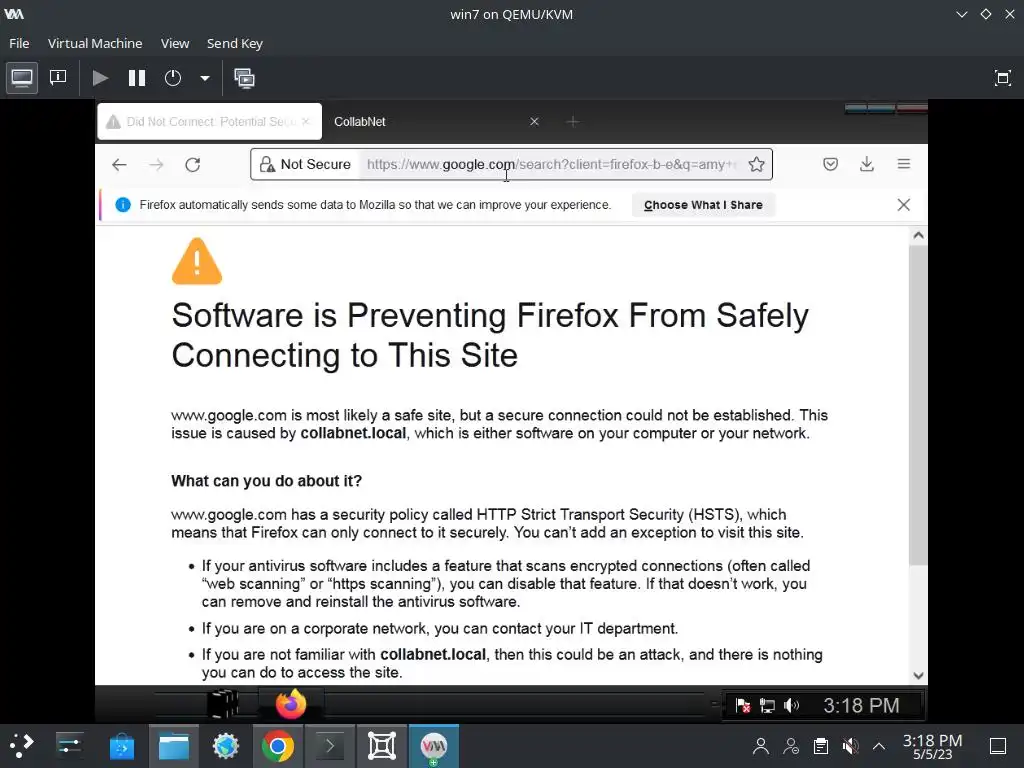Show desktop via panel corner button
The width and height of the screenshot is (1024, 768).
click(998, 746)
